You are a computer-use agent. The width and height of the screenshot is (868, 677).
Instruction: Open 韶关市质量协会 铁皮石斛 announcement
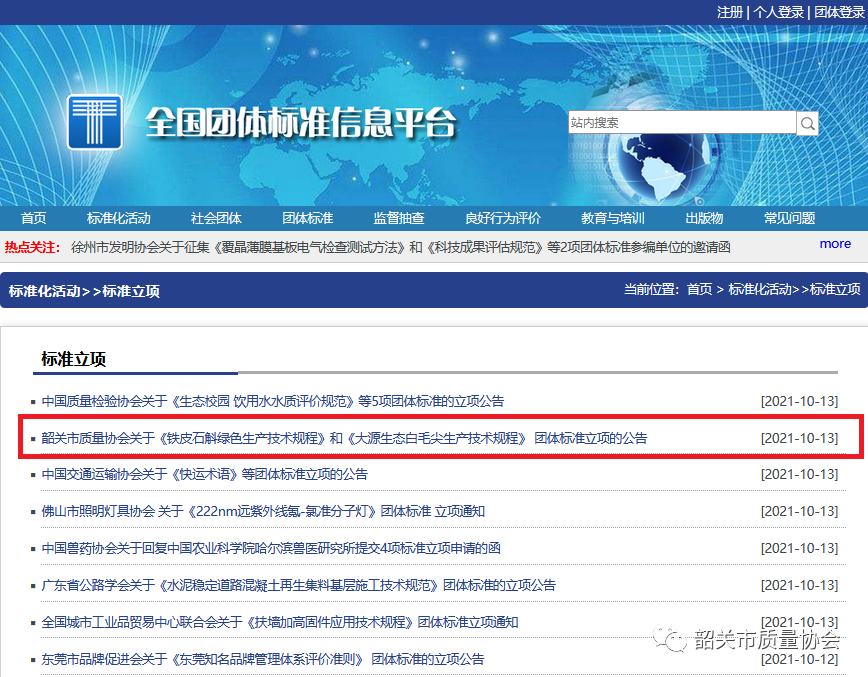(344, 438)
